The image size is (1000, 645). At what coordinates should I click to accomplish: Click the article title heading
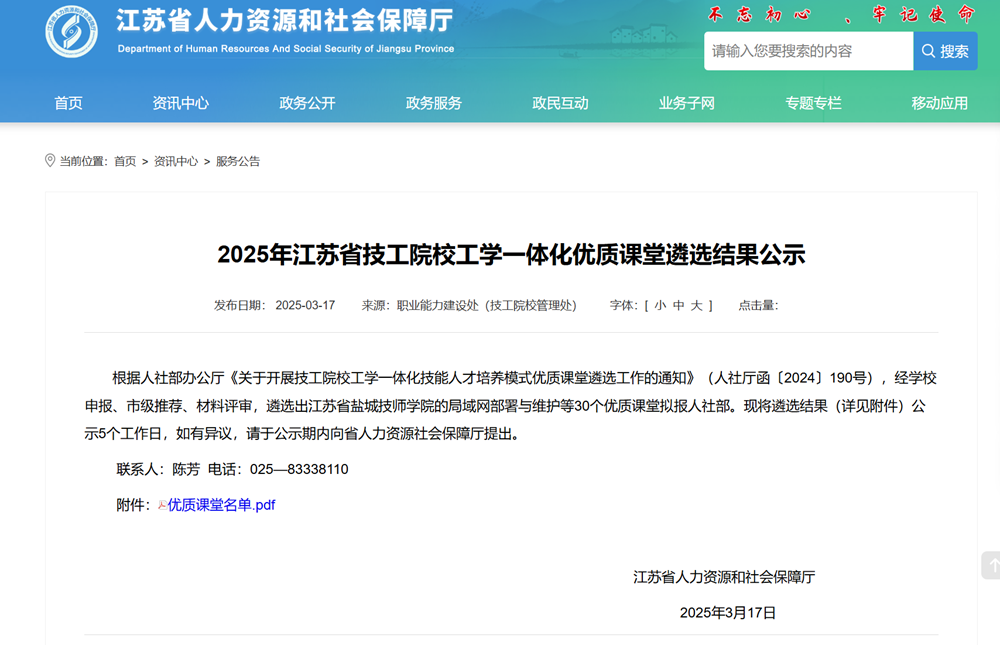tap(511, 255)
